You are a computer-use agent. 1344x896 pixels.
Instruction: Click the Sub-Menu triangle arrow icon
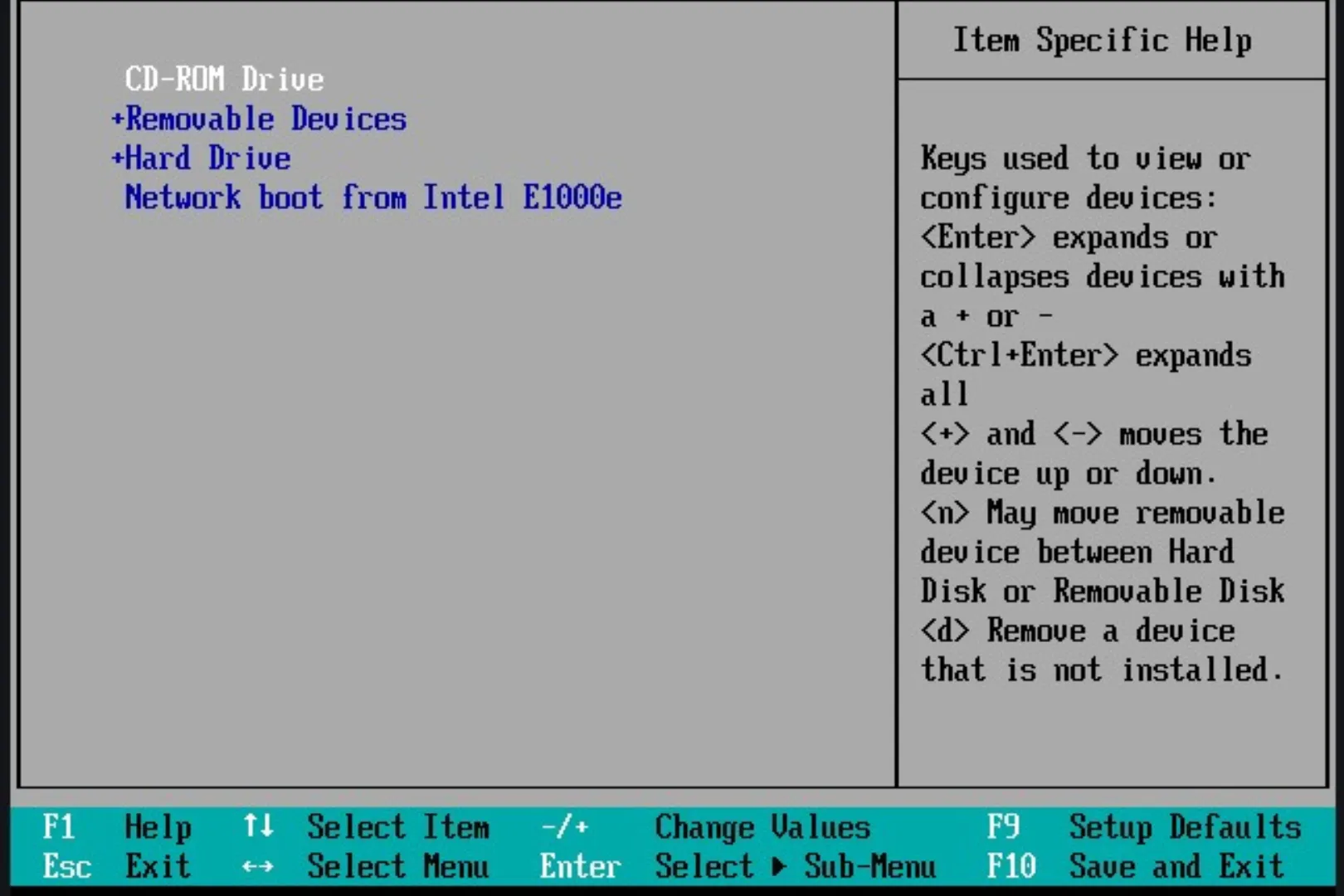pyautogui.click(x=778, y=867)
